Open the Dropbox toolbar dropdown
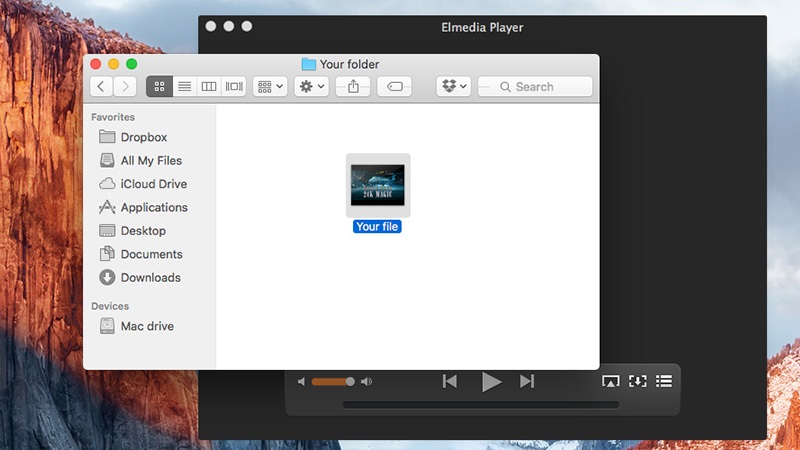The height and width of the screenshot is (450, 800). pyautogui.click(x=454, y=86)
